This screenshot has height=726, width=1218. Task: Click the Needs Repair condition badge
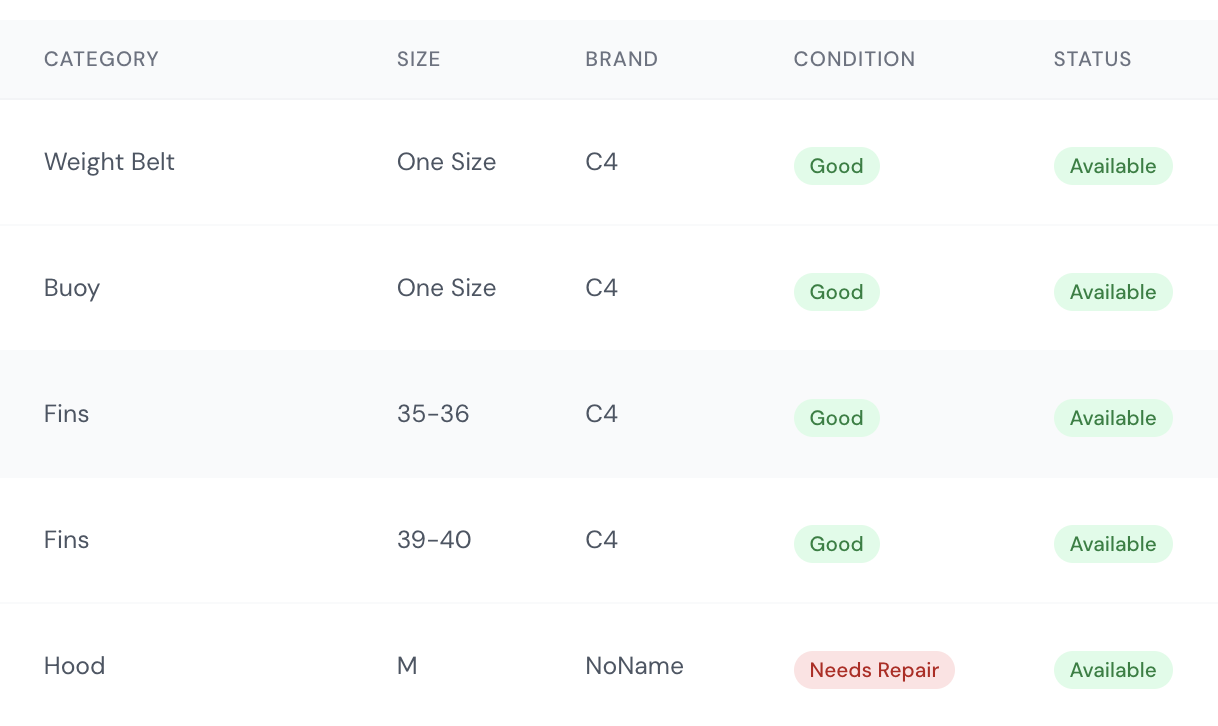point(874,670)
